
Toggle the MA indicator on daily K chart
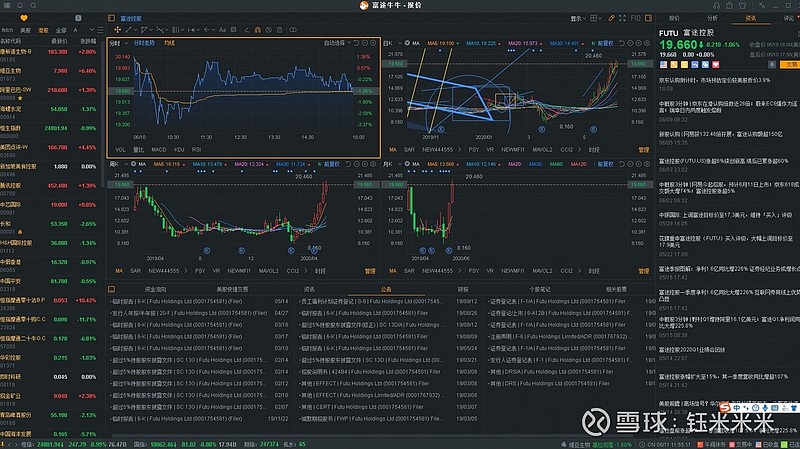click(390, 148)
